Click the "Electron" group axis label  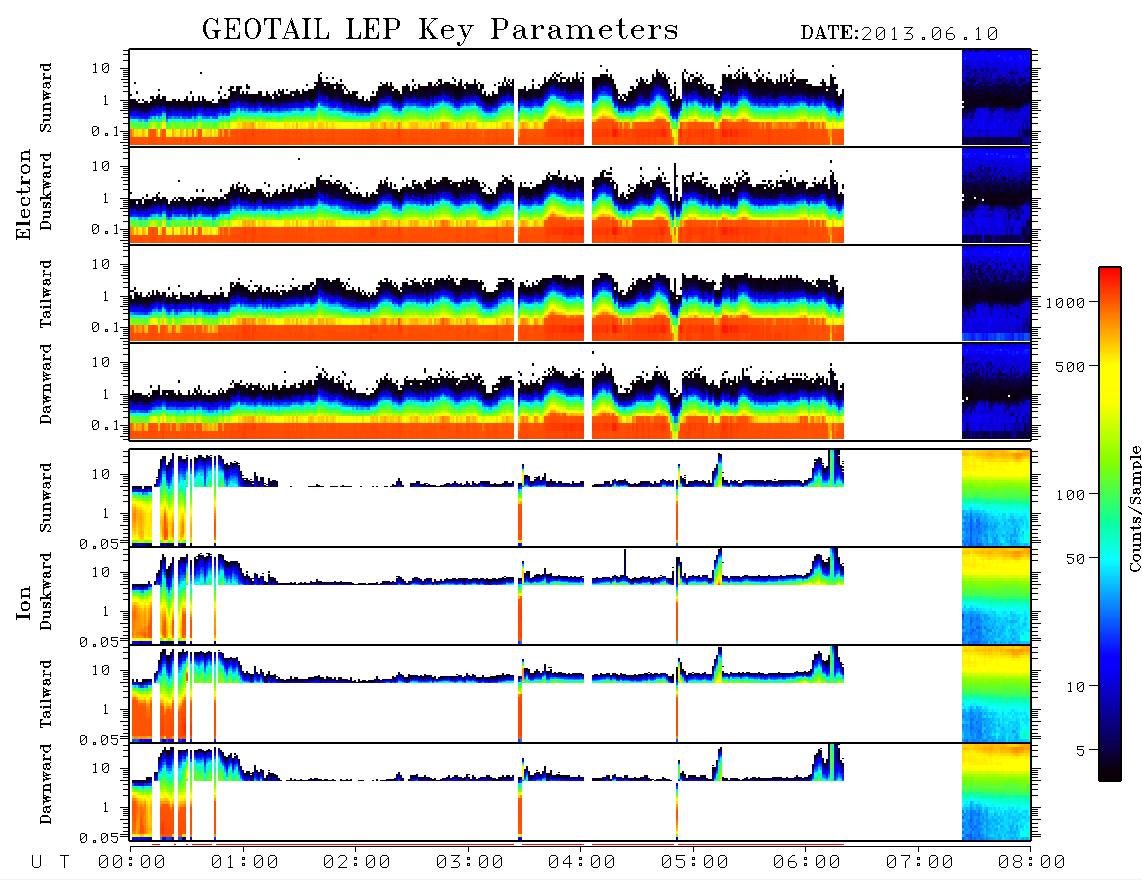point(23,194)
